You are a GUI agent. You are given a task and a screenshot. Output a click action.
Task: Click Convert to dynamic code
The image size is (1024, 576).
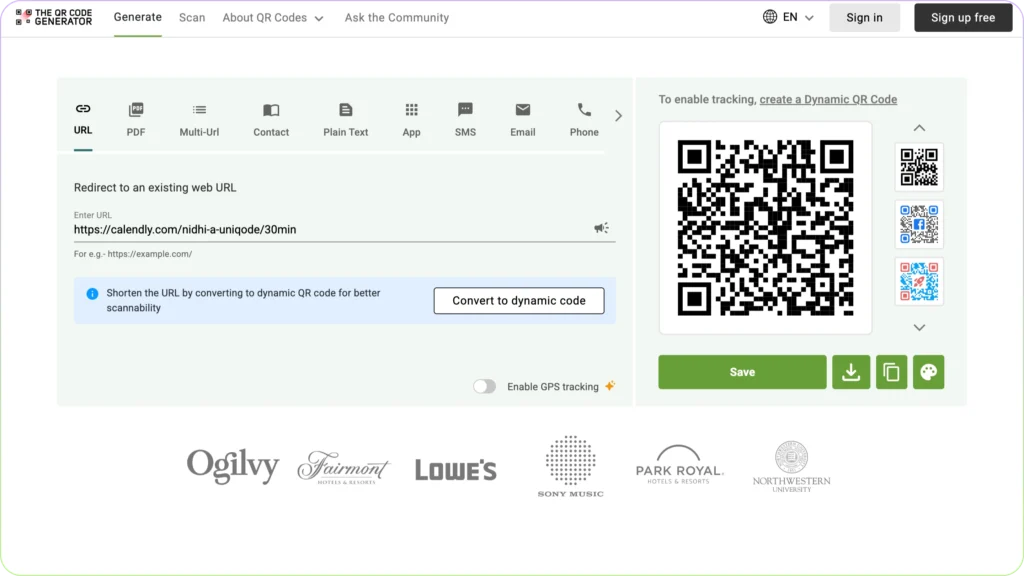518,300
